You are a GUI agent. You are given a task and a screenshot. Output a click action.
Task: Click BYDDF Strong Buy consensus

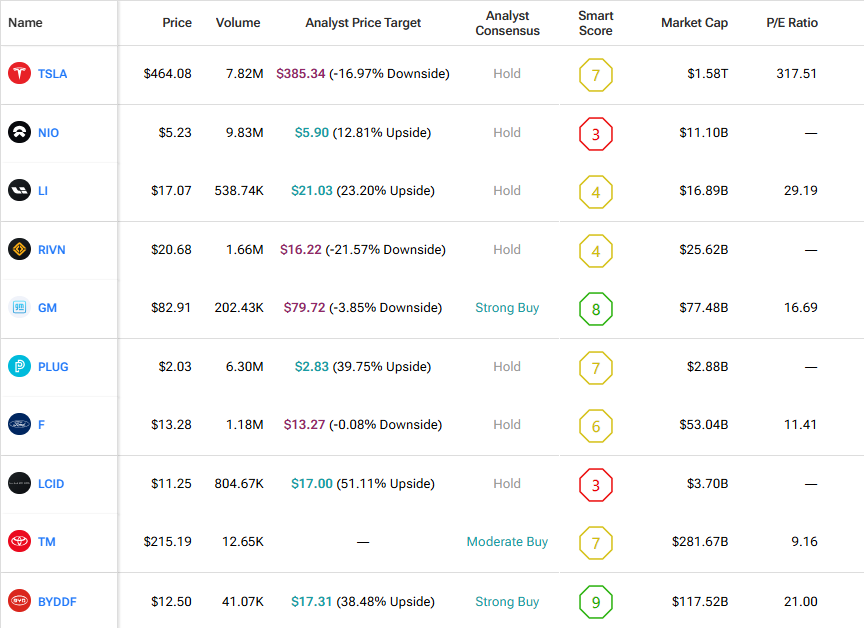(x=507, y=602)
